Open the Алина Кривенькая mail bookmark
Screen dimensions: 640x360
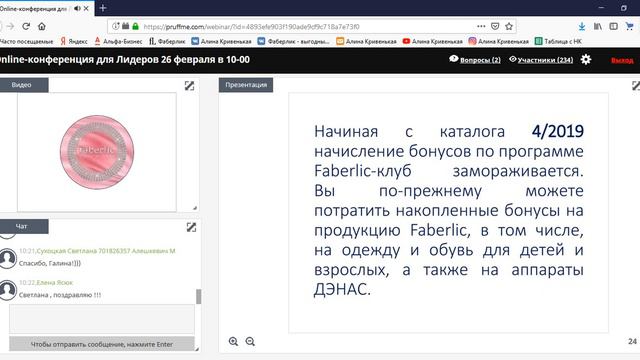tap(366, 41)
